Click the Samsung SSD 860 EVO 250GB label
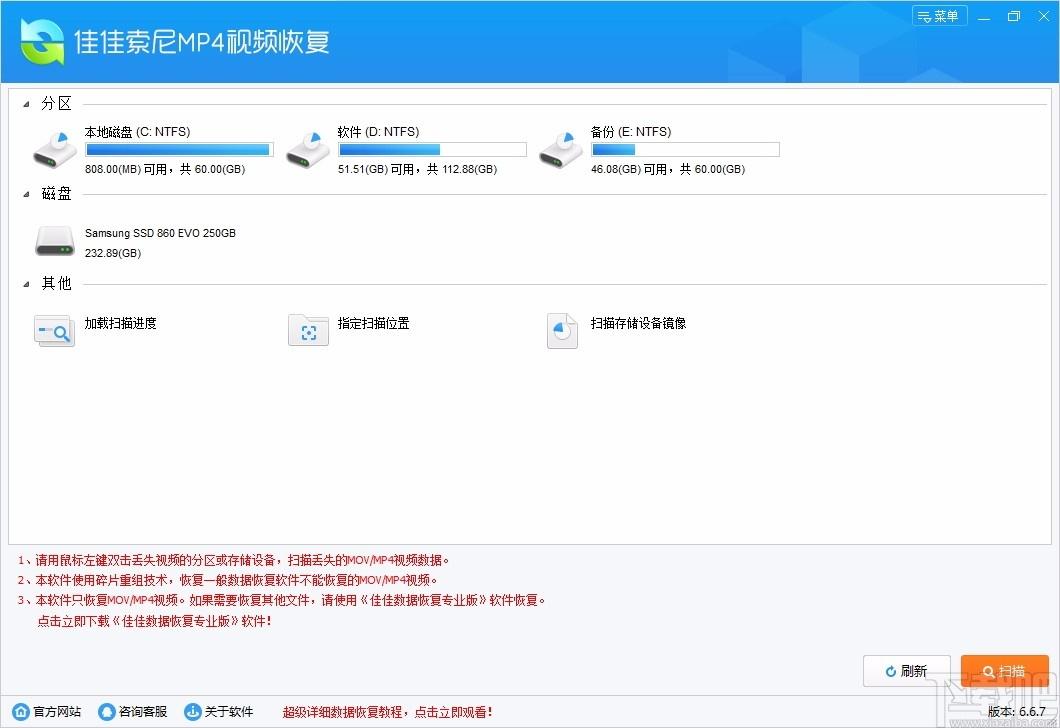 [160, 233]
